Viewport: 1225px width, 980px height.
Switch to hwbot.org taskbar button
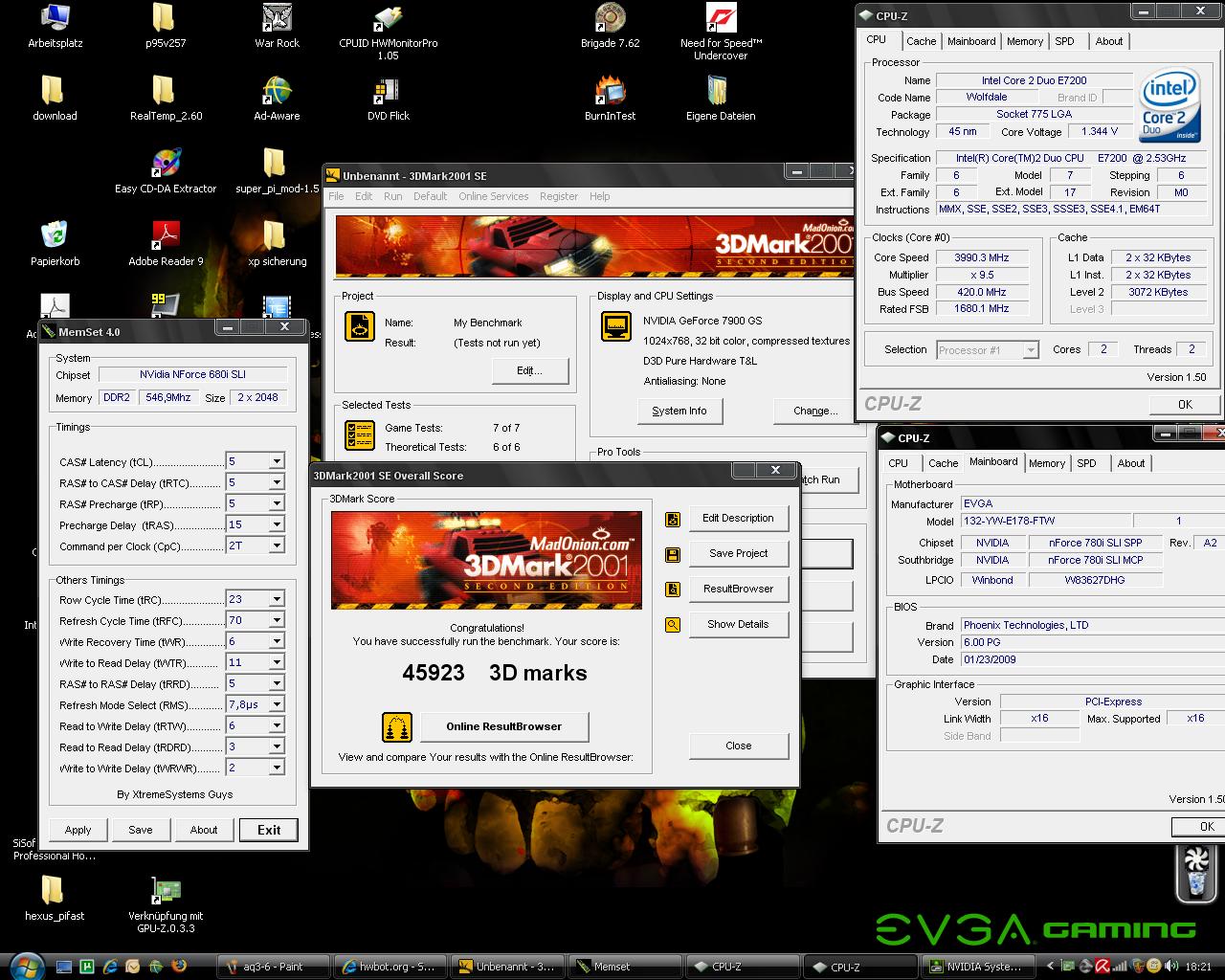390,967
